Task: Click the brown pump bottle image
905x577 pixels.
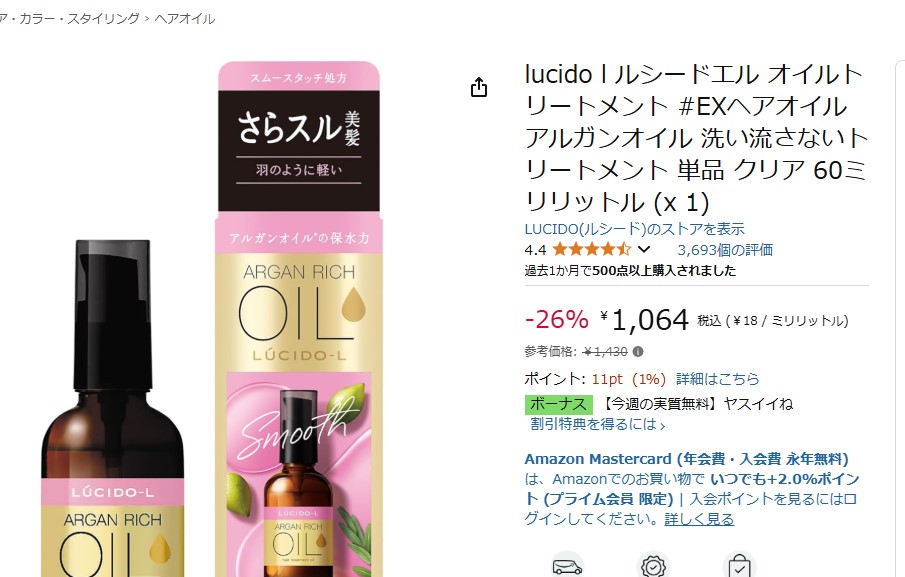Action: [113, 409]
